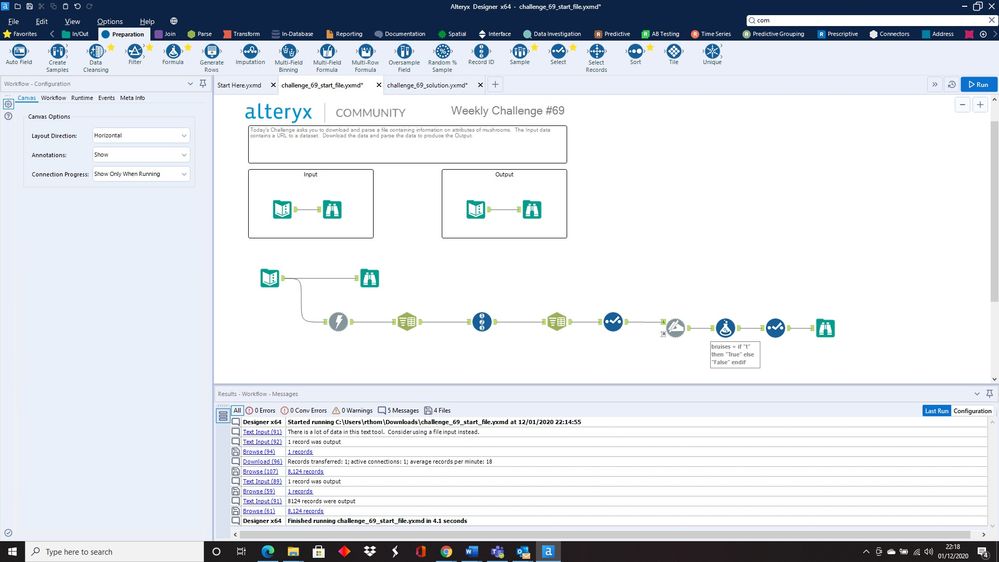Image resolution: width=999 pixels, height=562 pixels.
Task: Open the Download (96) message link
Action: coord(262,461)
